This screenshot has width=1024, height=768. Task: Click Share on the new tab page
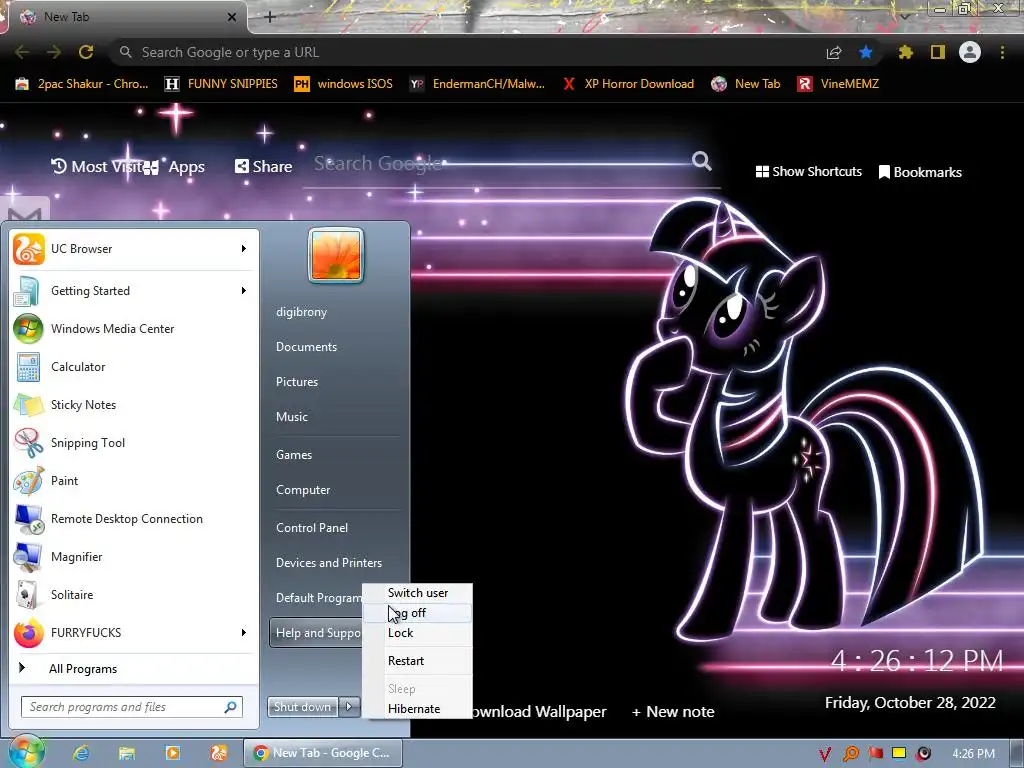coord(264,167)
